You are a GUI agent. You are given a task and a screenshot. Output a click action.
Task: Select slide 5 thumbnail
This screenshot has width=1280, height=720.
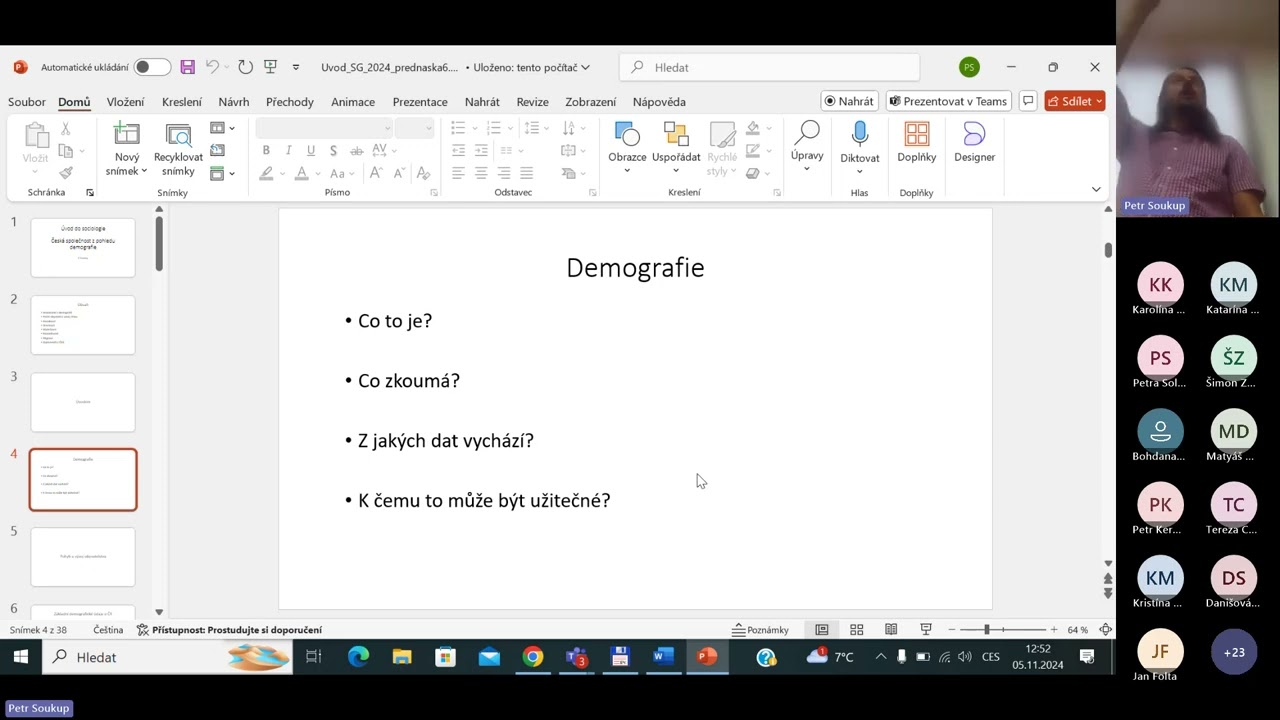(x=83, y=557)
